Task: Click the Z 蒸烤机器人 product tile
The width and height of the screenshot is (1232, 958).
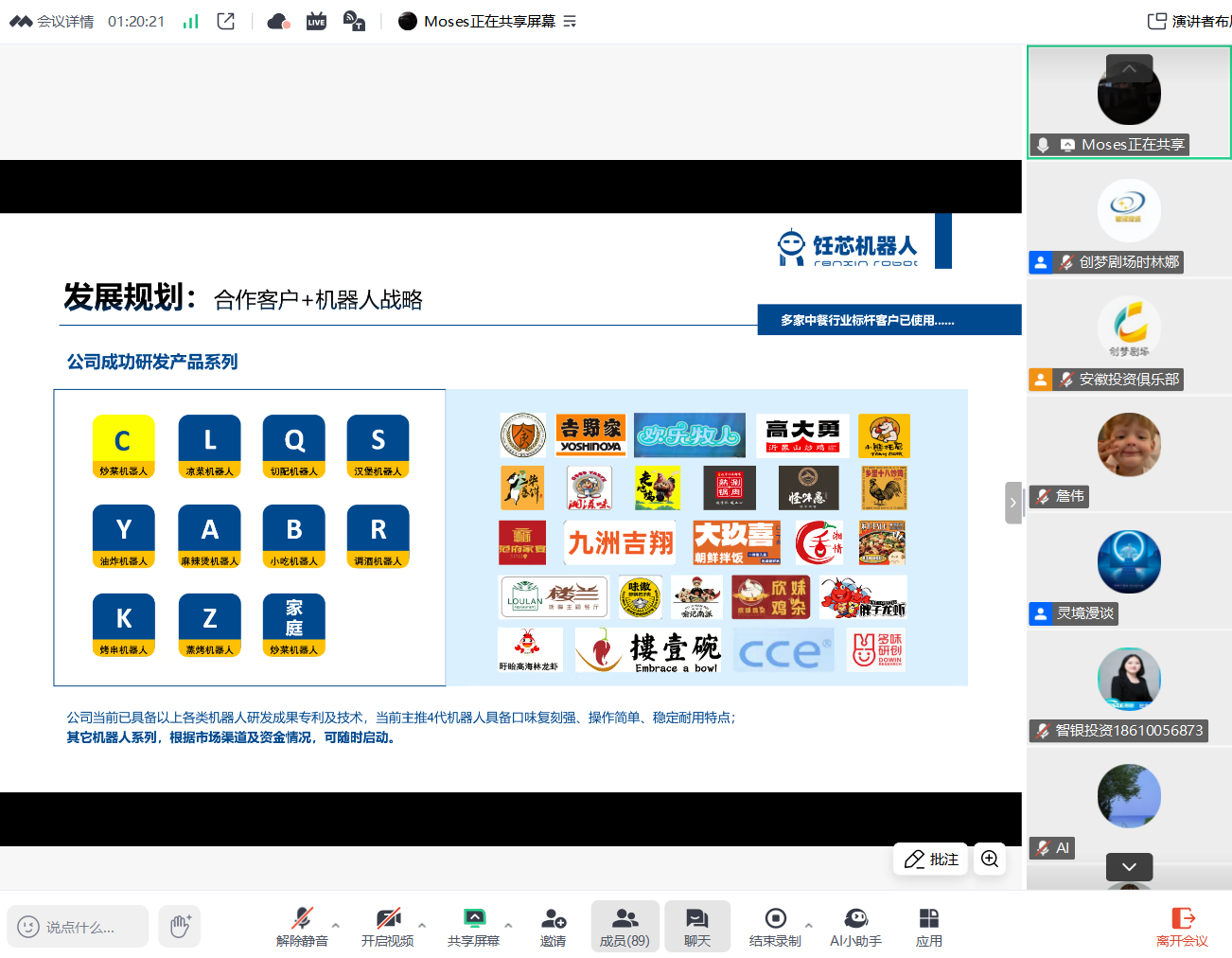Action: point(209,625)
